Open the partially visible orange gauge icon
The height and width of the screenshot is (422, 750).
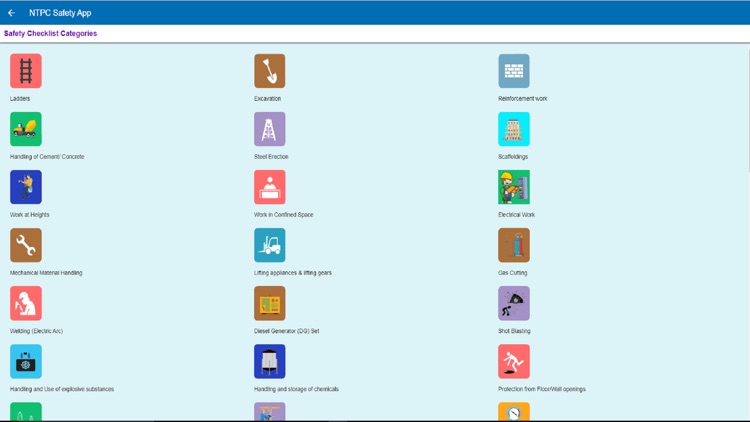click(x=514, y=412)
